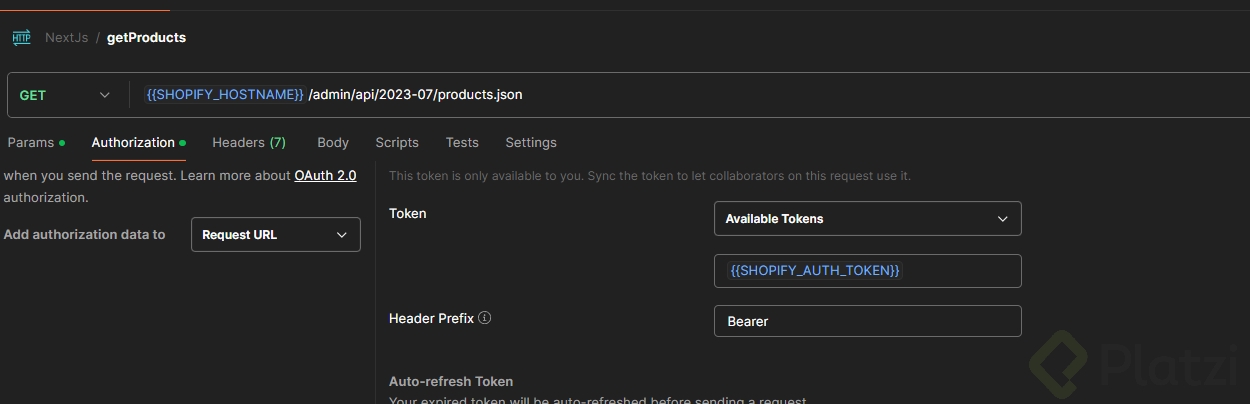The image size is (1250, 404).
Task: Follow the OAuth 2.0 link
Action: 325,175
